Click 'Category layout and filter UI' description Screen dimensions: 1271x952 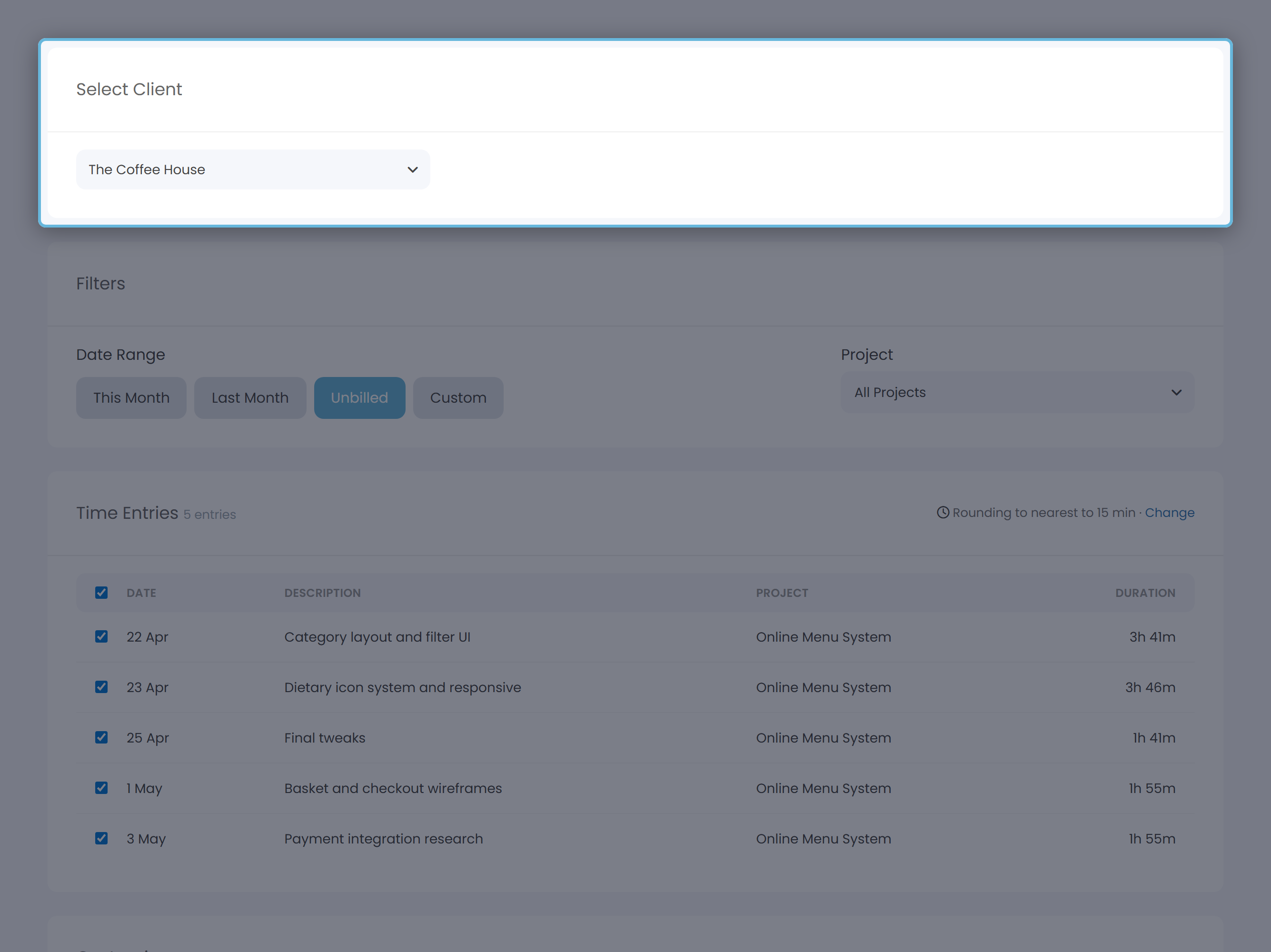(377, 637)
